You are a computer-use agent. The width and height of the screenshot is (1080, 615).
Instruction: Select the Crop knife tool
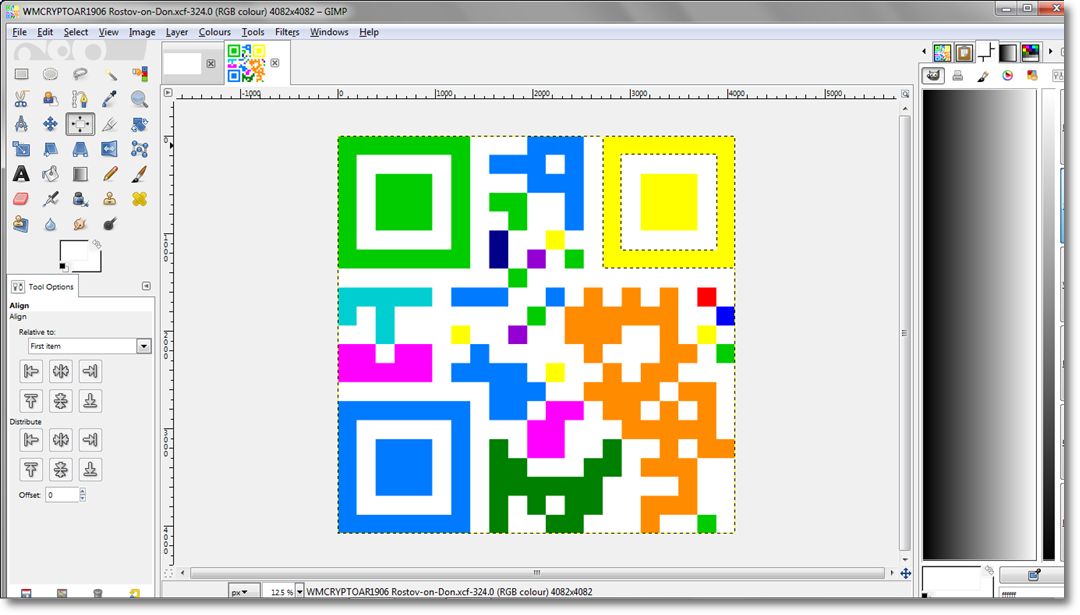tap(110, 124)
